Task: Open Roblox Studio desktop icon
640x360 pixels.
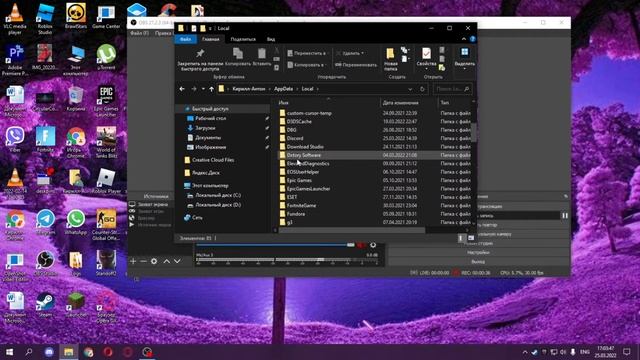Action: coord(45,18)
